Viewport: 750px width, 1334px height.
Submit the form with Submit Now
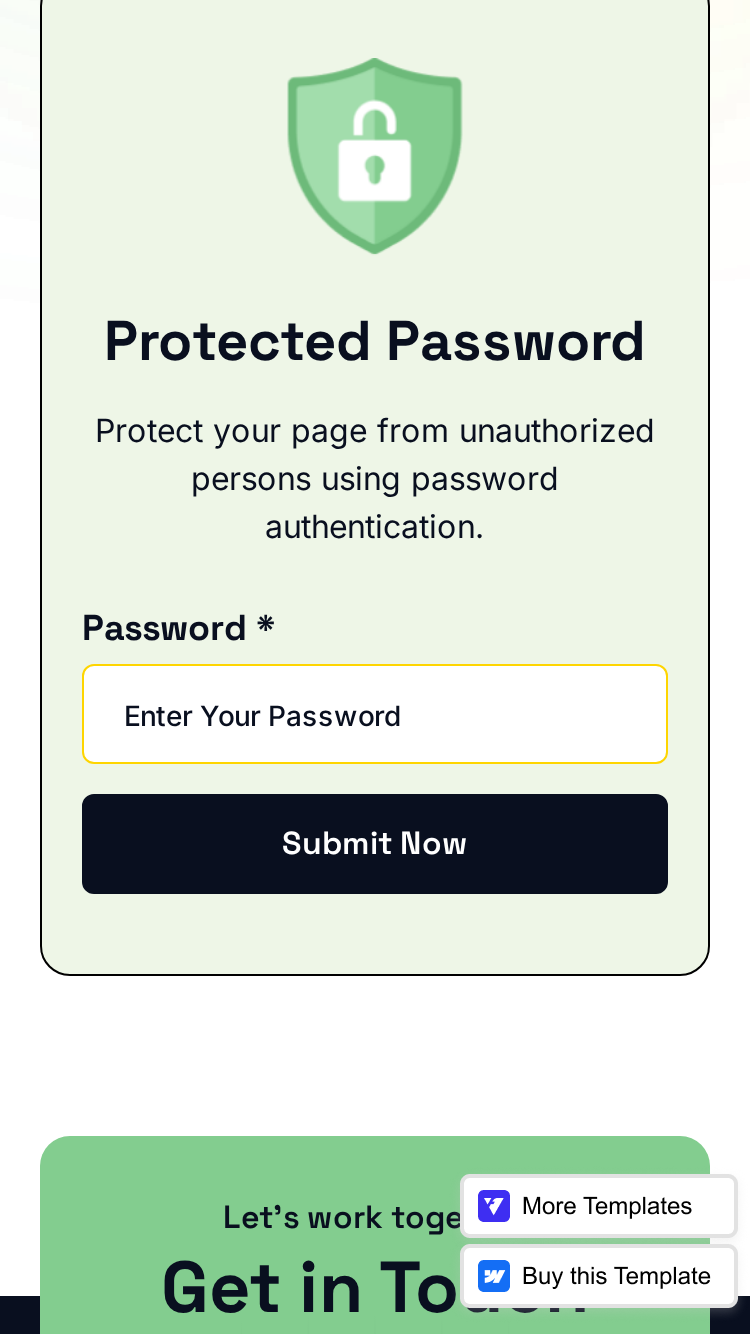tap(375, 844)
